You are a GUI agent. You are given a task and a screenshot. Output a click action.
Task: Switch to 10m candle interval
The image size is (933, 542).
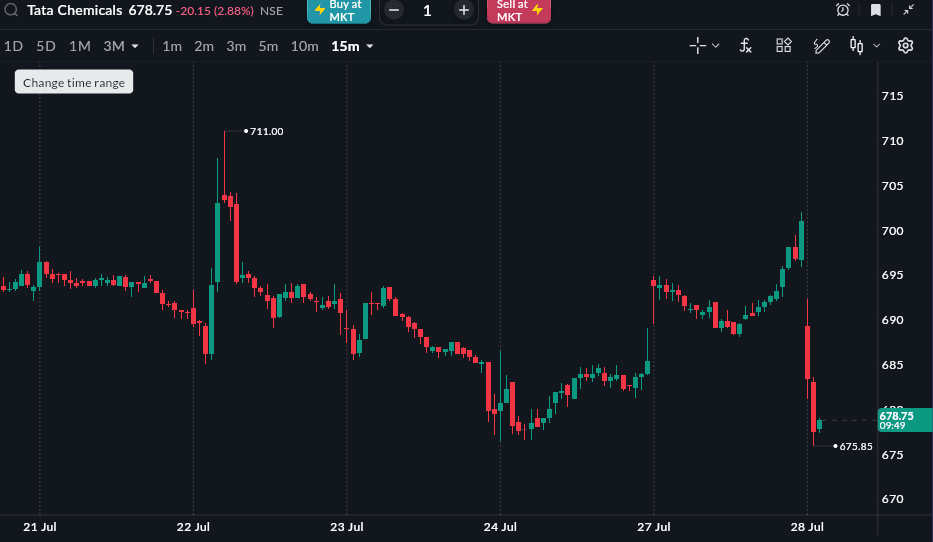305,46
